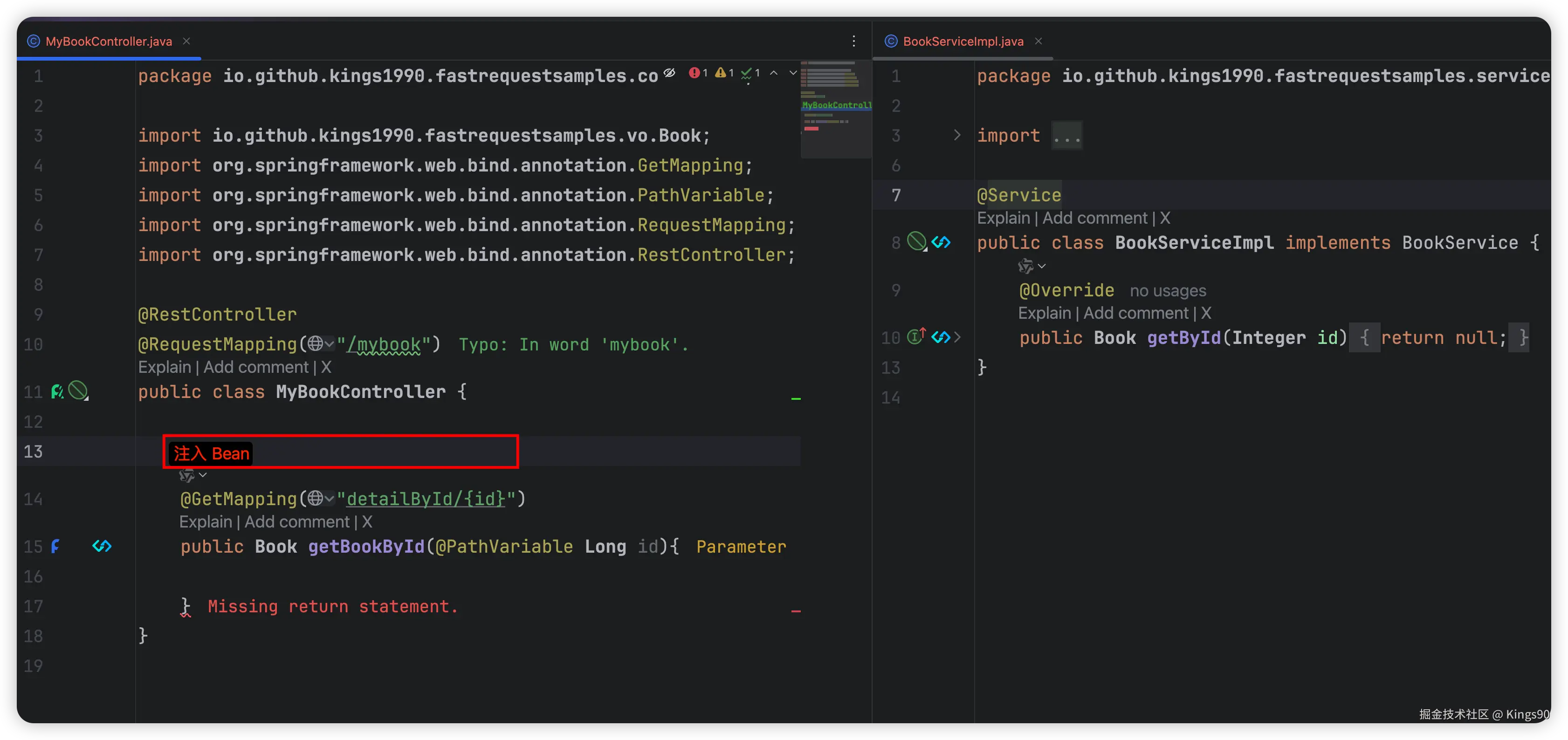Click Spring bean gutter icon on line 11
The width and height of the screenshot is (1568, 740).
coord(57,391)
